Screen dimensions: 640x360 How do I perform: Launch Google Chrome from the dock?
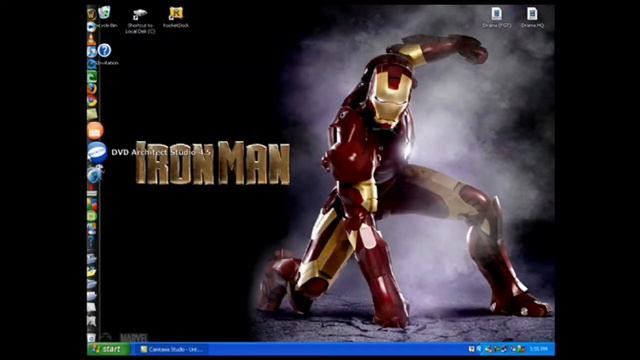pos(92,100)
